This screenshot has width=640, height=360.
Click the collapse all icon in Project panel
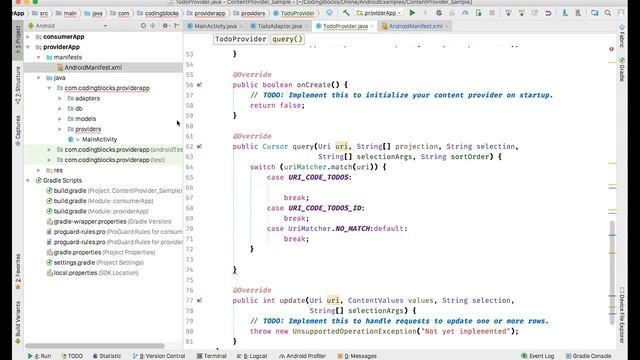coord(153,26)
